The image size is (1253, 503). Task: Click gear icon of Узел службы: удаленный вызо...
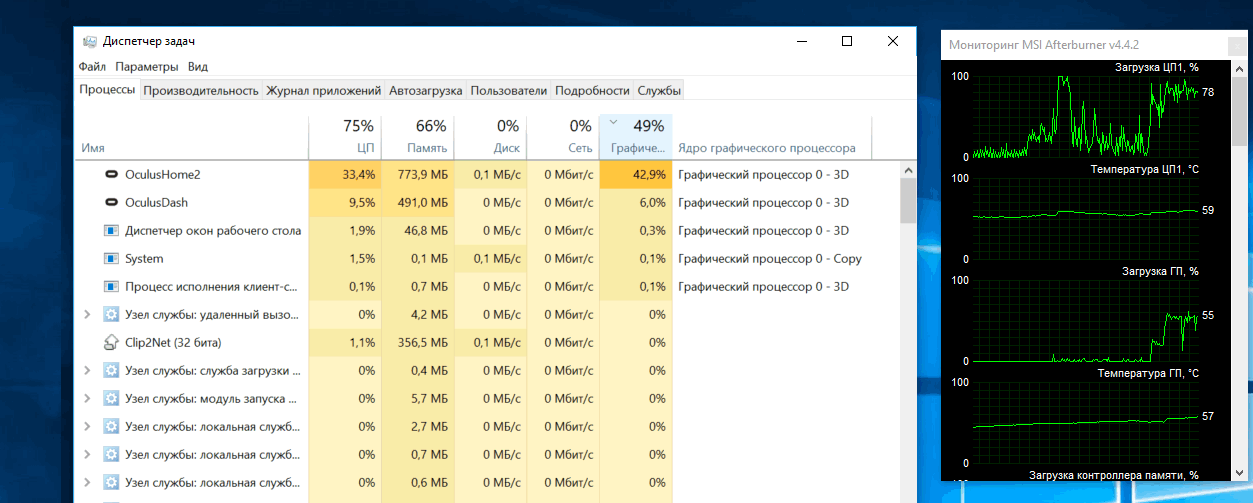pos(112,314)
